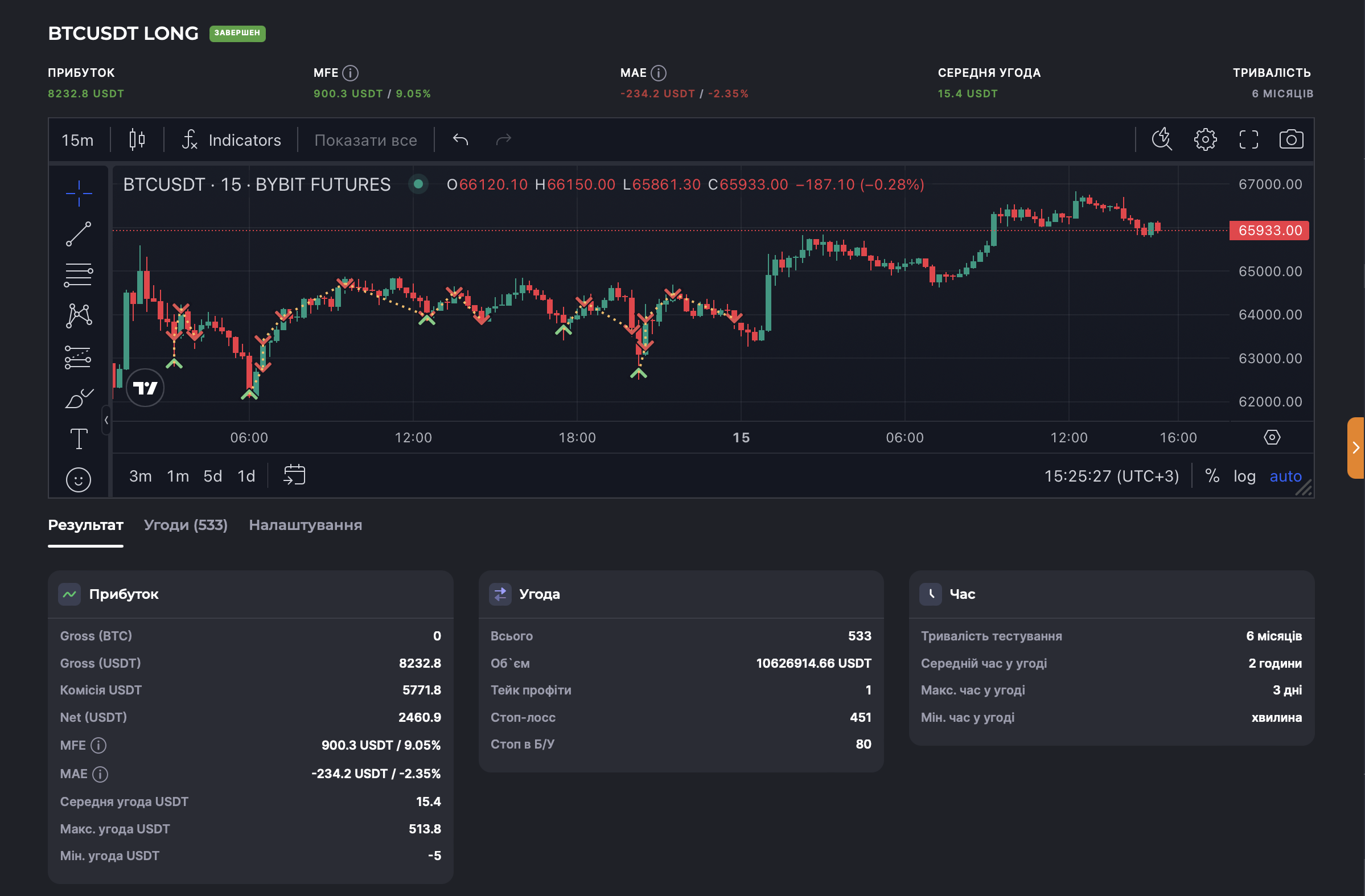Screen dimensions: 1365x896
Task: Open the 15m timeframe dropdown
Action: (x=77, y=140)
